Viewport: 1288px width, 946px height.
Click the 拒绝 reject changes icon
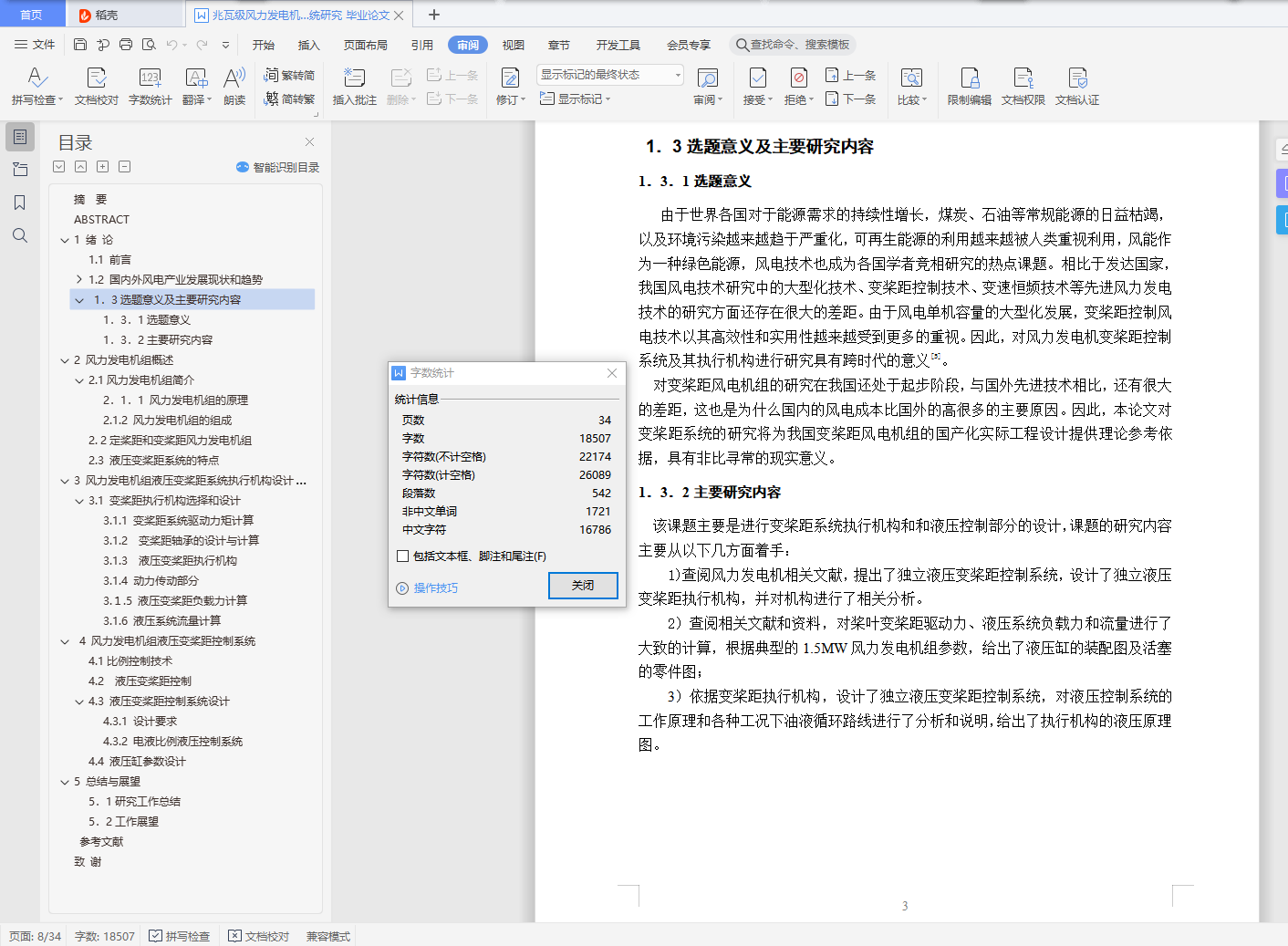click(x=798, y=78)
